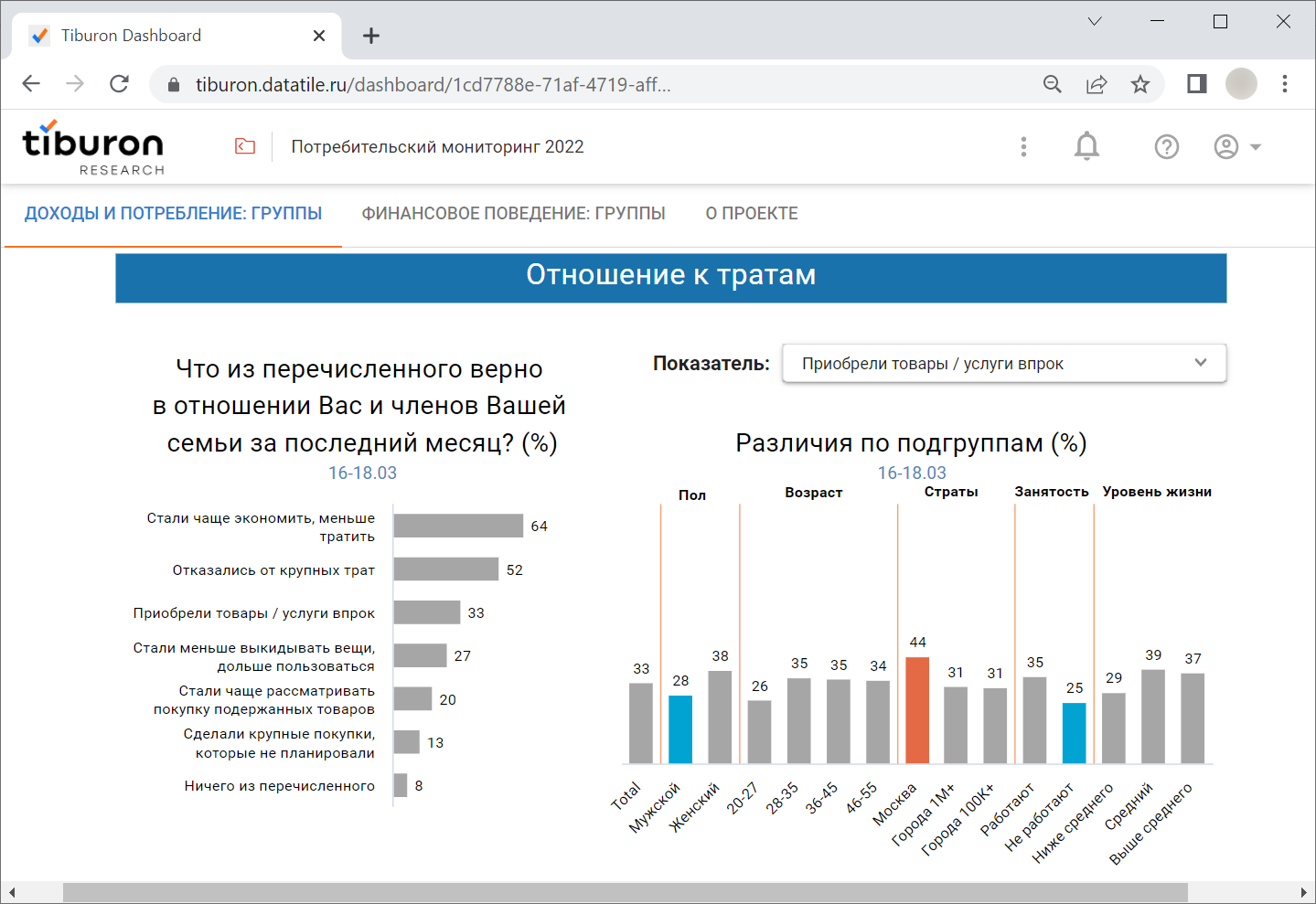The image size is (1316, 904).
Task: Open Chrome three-dot settings menu
Action: point(1285,84)
